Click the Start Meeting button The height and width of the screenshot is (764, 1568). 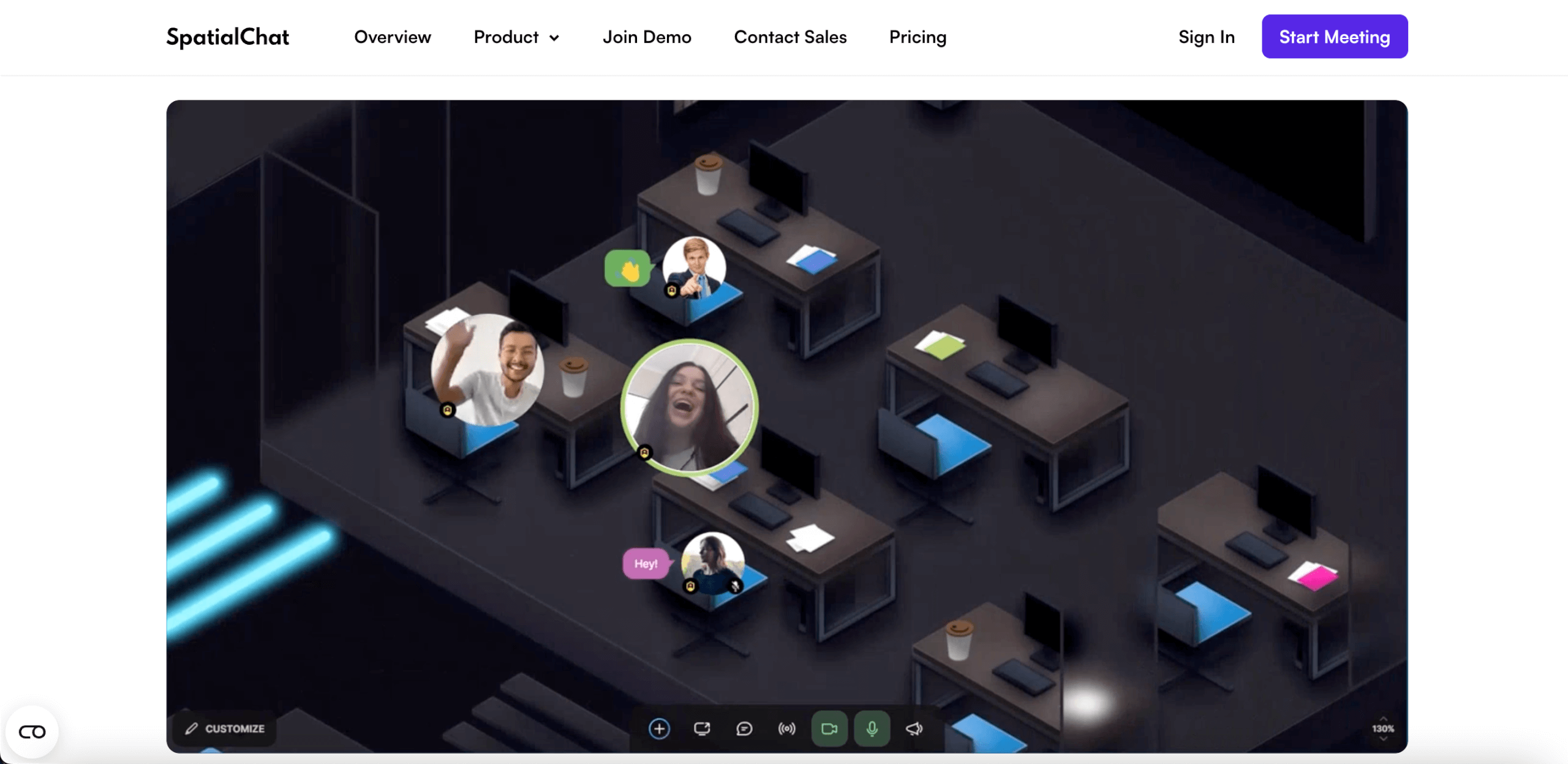(x=1335, y=37)
